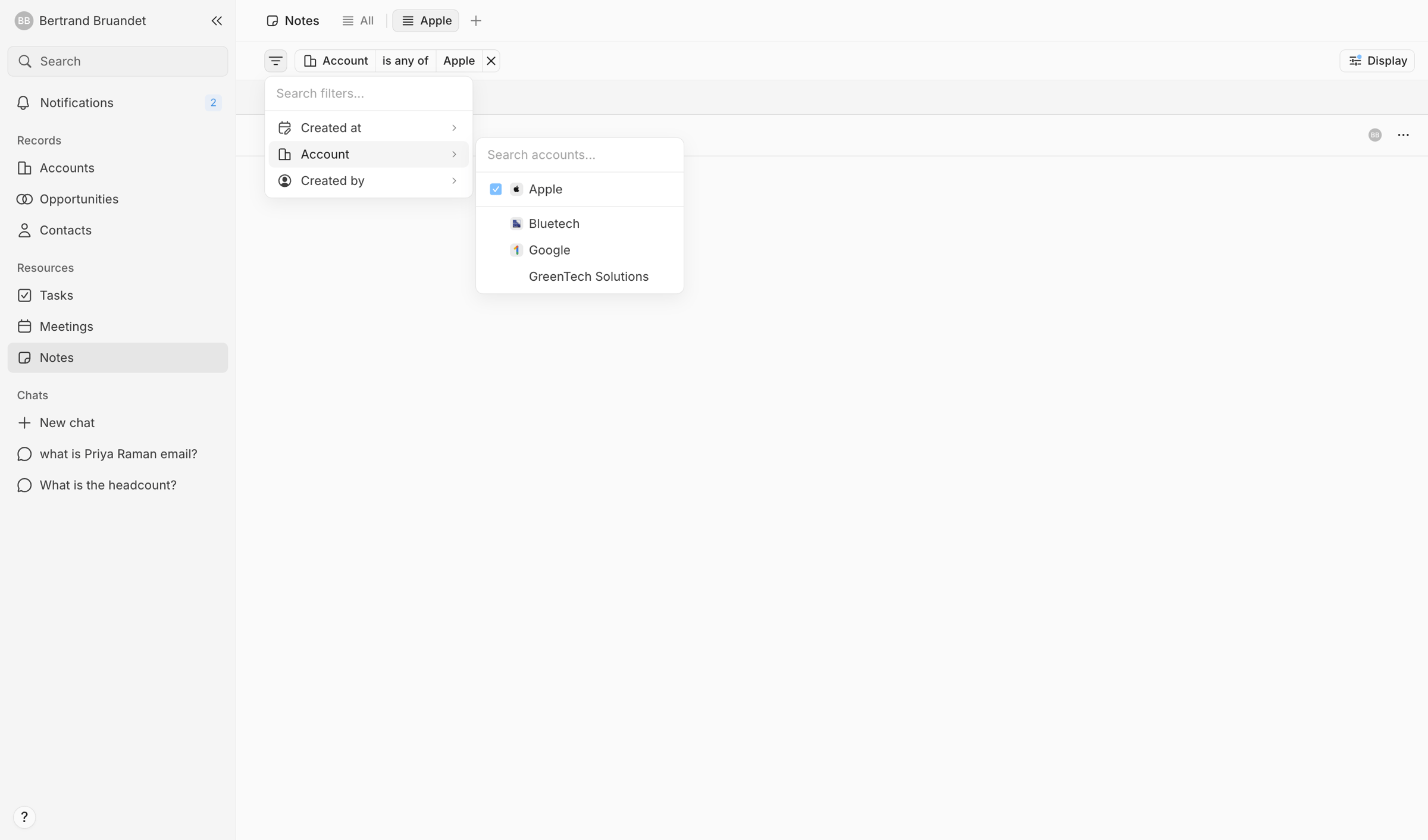The height and width of the screenshot is (840, 1428).
Task: Expand the Account filter submenu arrow
Action: (x=454, y=155)
